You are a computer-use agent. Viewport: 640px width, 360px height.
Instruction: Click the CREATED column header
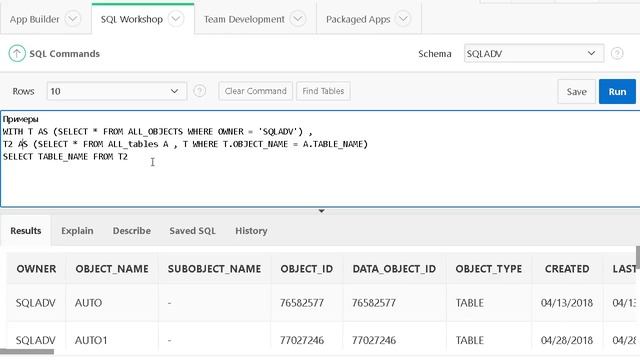click(567, 269)
